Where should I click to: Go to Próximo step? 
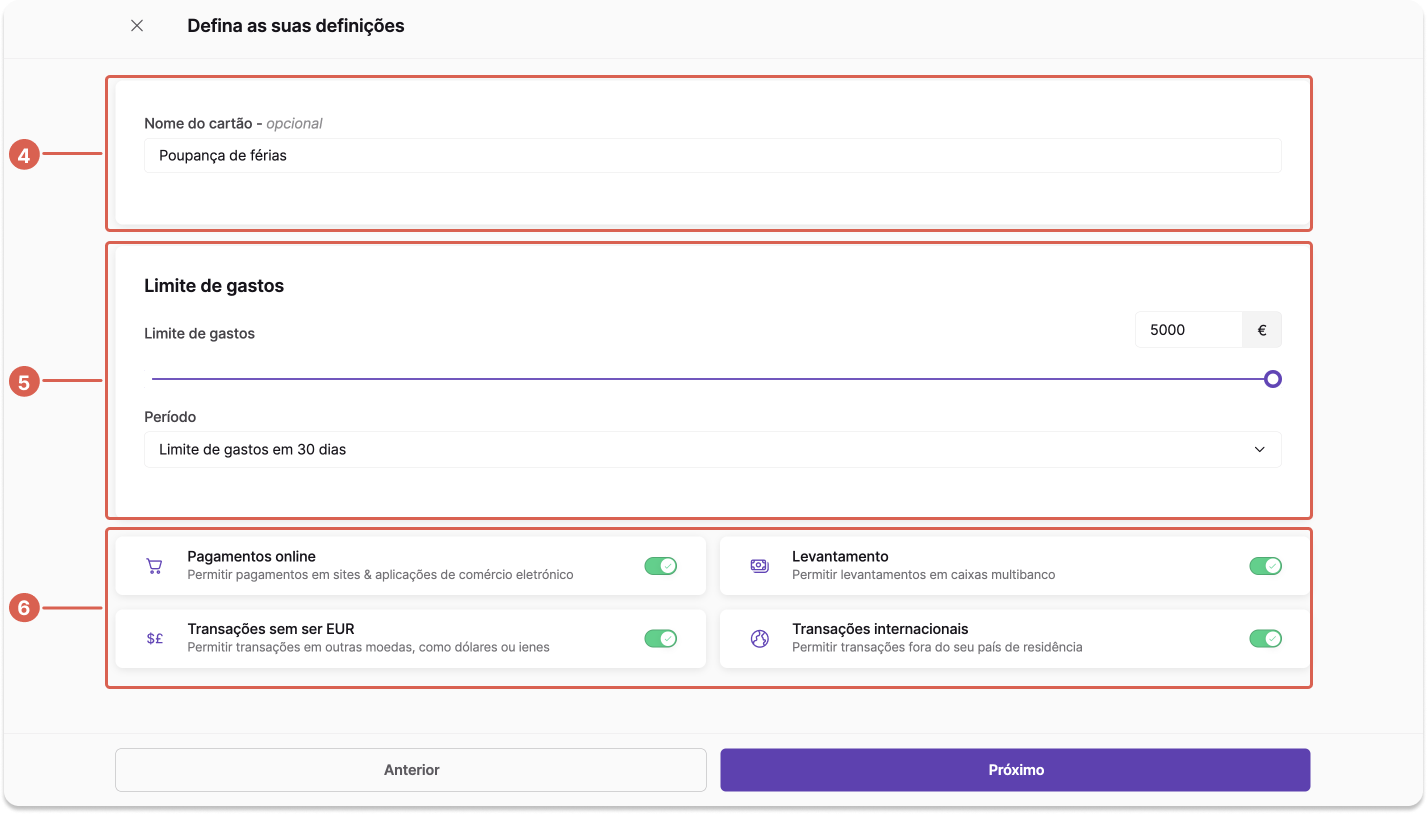point(1015,770)
